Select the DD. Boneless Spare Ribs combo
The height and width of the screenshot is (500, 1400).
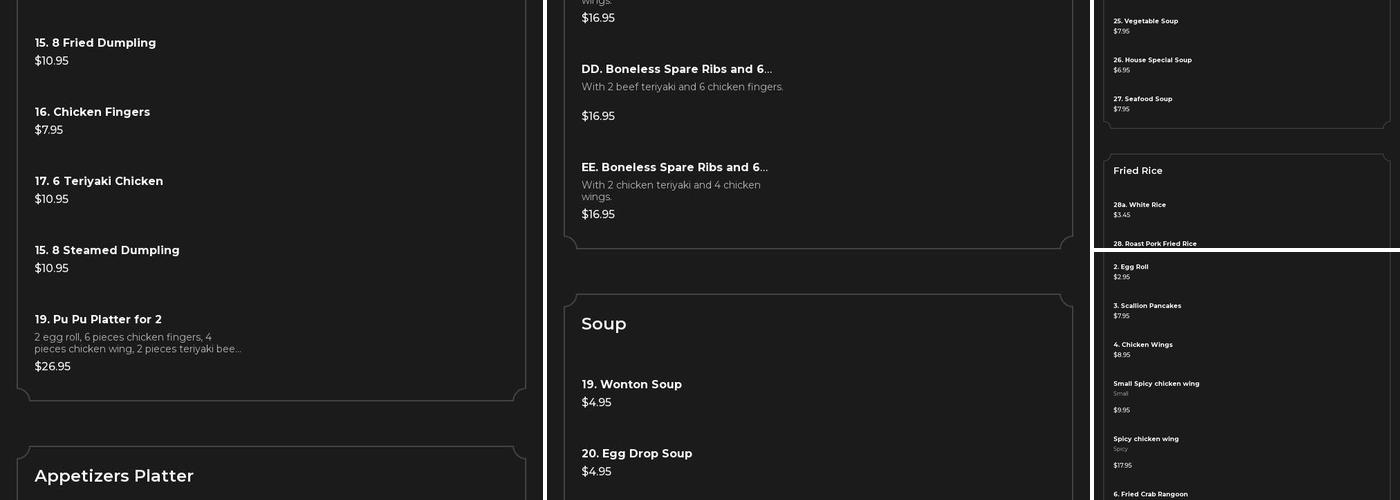click(676, 70)
